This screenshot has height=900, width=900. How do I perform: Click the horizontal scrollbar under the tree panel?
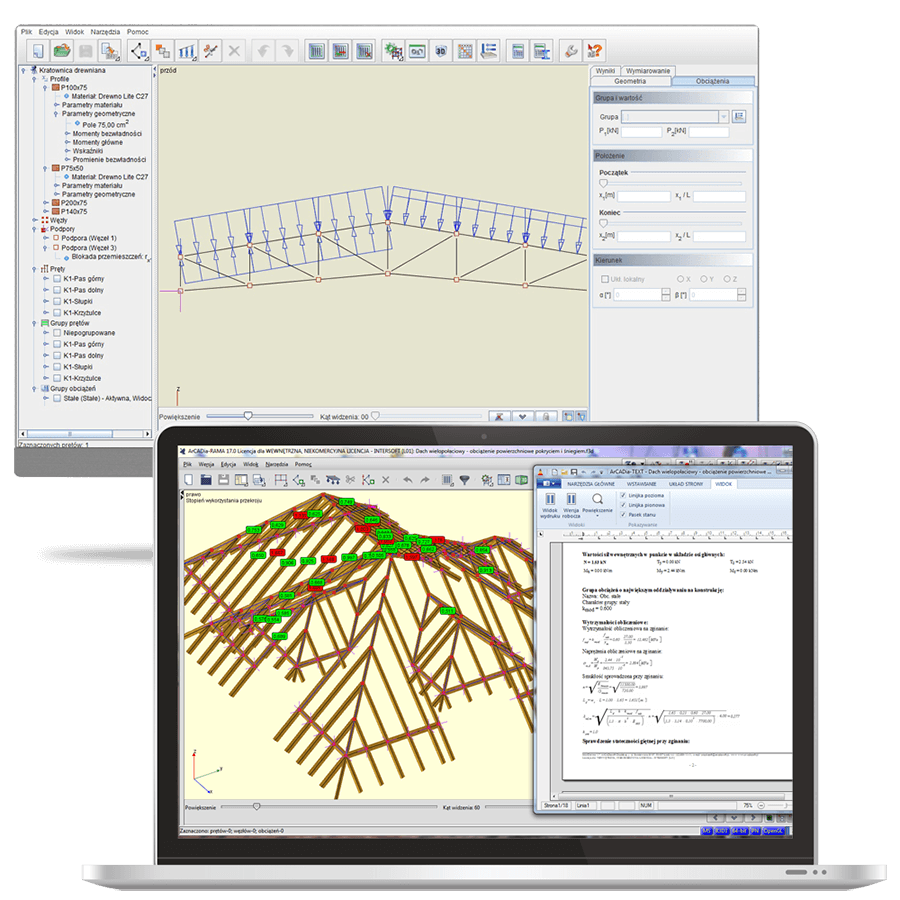(x=85, y=434)
